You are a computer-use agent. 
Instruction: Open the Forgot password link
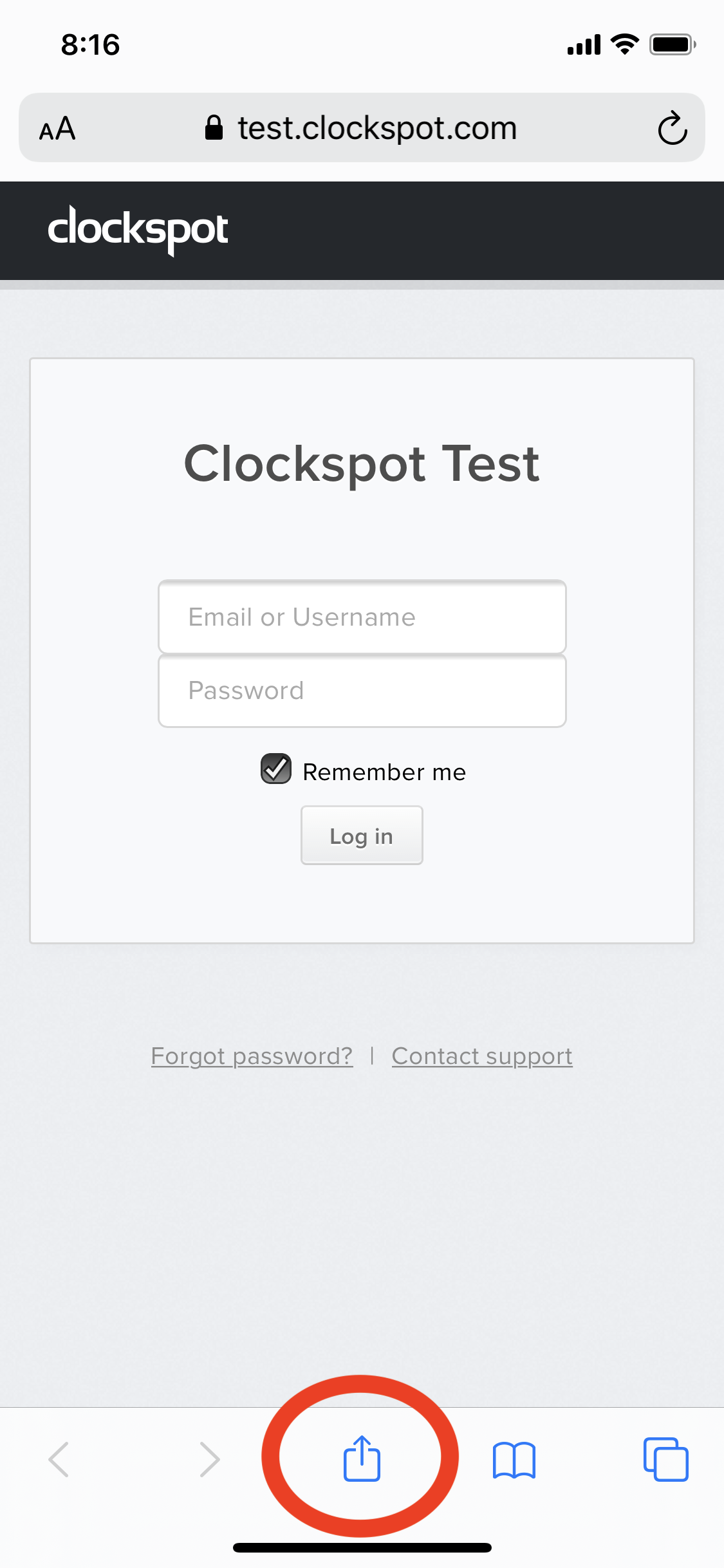(x=251, y=1056)
